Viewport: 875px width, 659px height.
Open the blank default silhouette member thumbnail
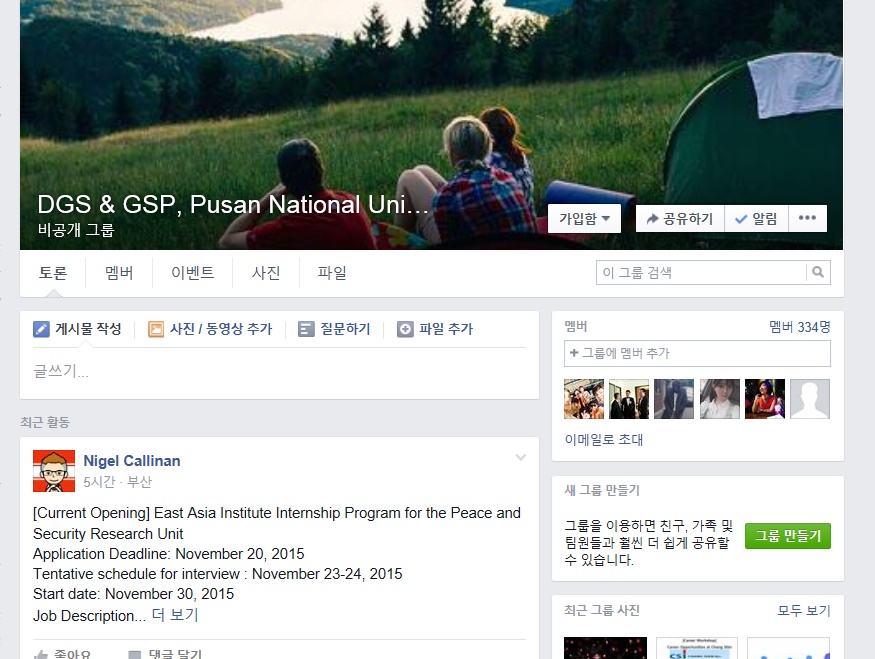(810, 399)
